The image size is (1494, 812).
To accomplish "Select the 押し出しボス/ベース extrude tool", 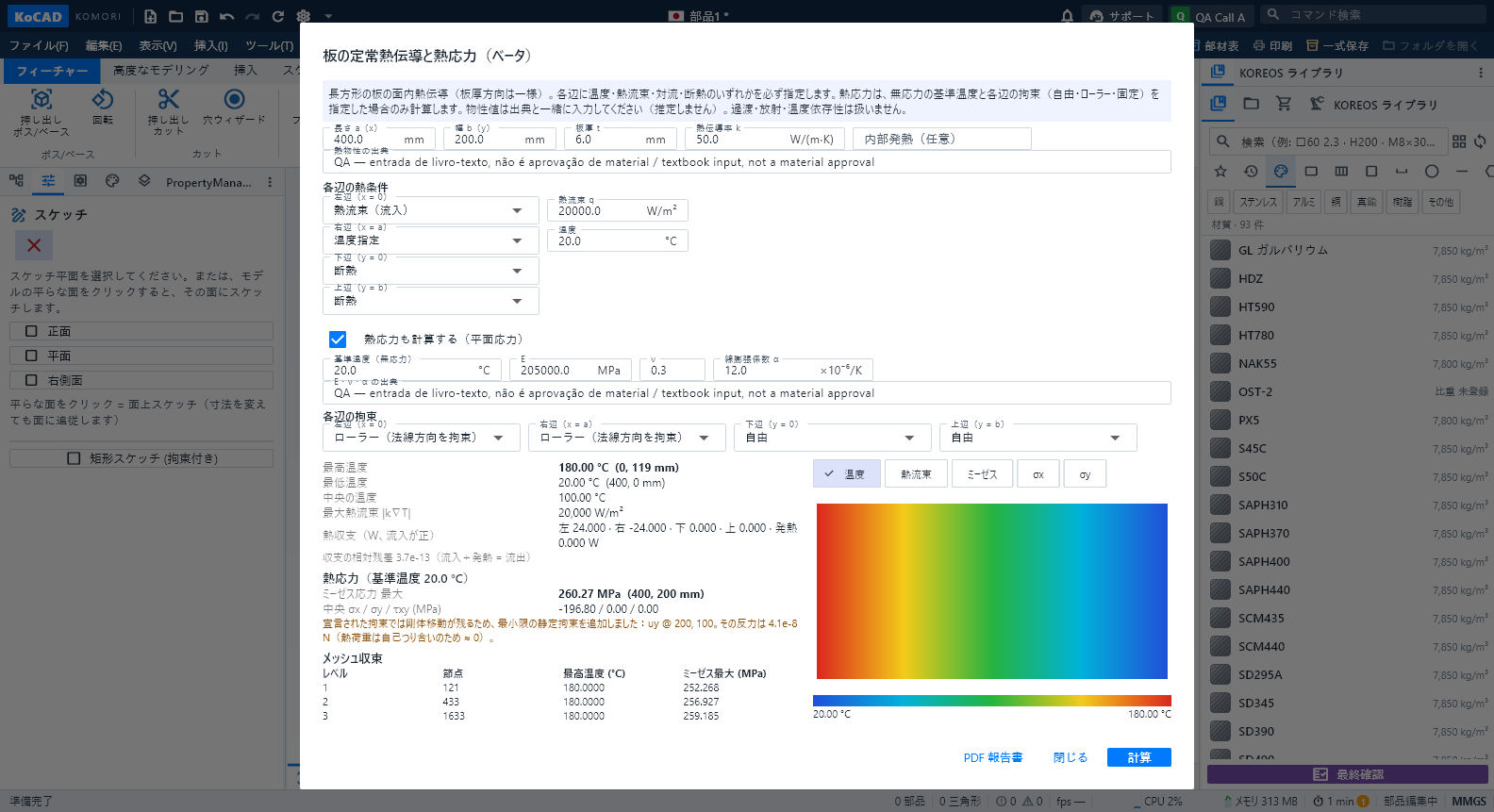I will tap(41, 113).
